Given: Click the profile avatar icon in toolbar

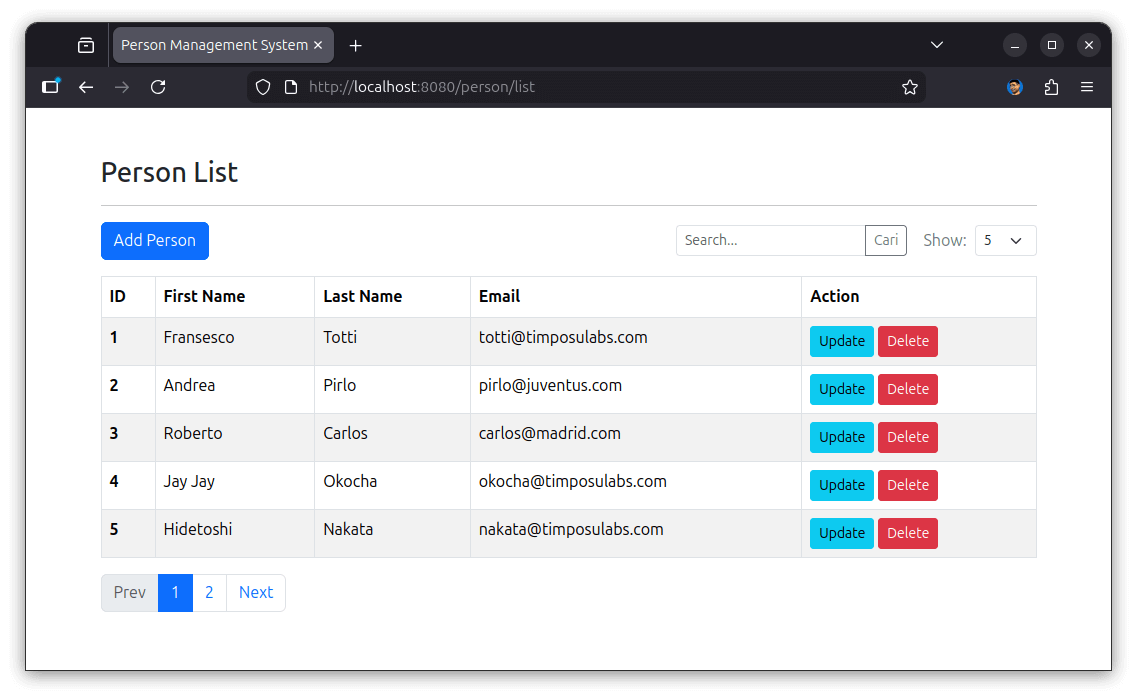Looking at the screenshot, I should tap(1015, 87).
